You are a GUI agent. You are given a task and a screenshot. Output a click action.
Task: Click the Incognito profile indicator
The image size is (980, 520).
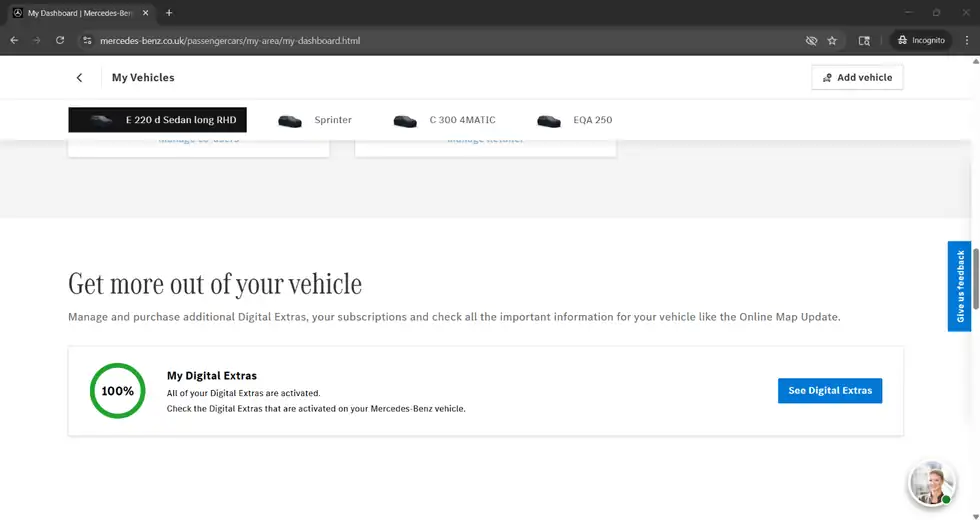[x=921, y=40]
